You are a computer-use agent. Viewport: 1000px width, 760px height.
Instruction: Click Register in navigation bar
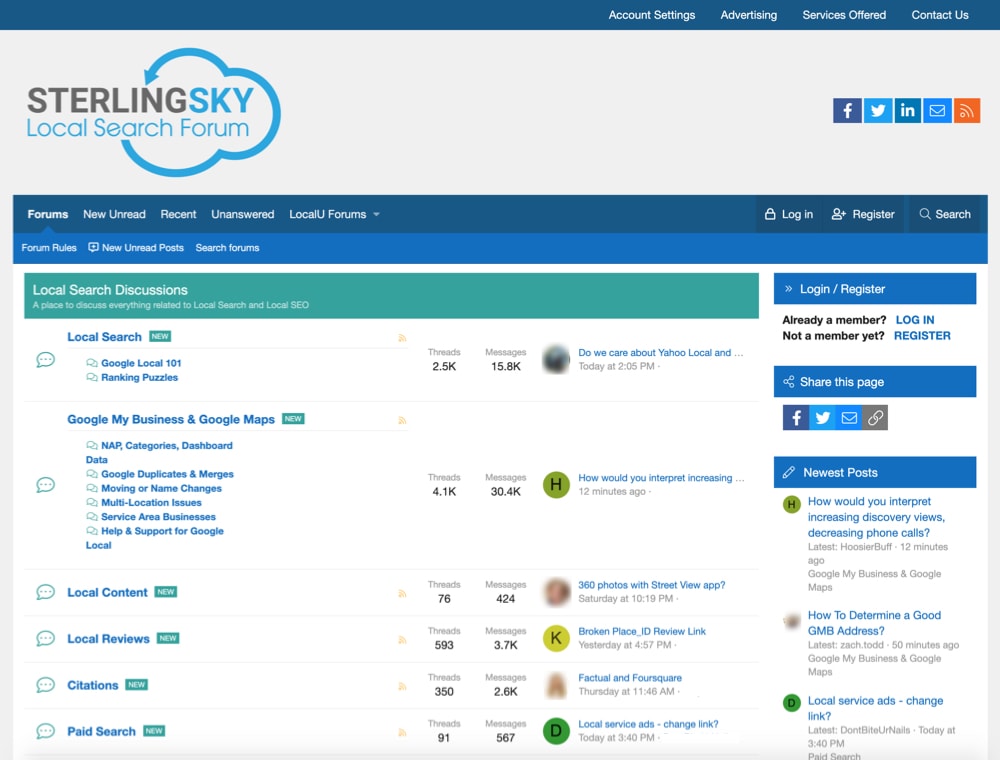863,214
